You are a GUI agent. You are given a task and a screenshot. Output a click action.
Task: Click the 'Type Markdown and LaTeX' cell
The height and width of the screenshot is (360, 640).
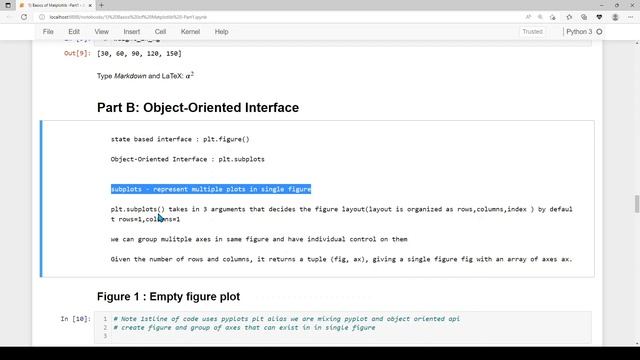pyautogui.click(x=145, y=76)
